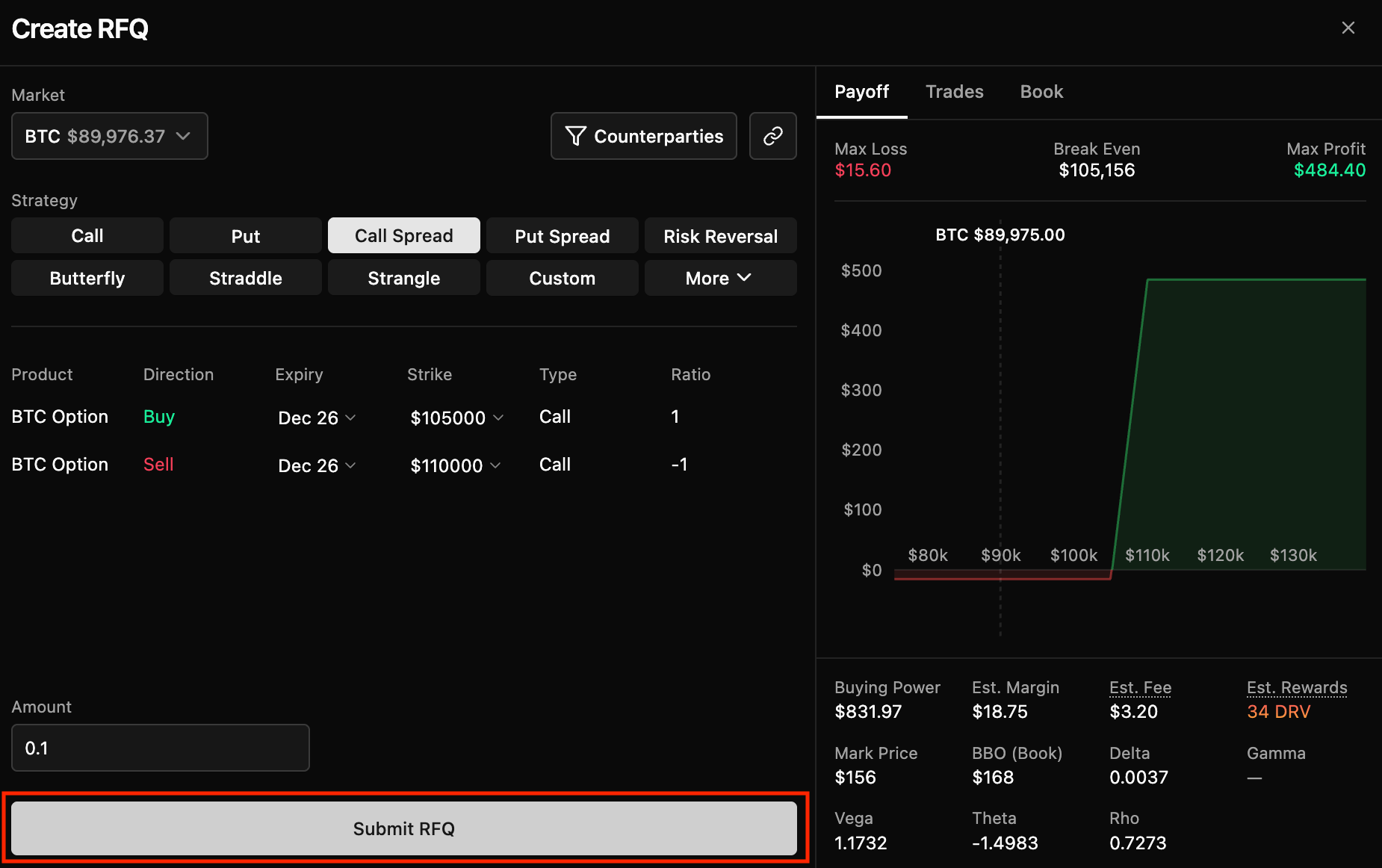Click the Amount input field
1382x868 pixels.
tap(160, 748)
